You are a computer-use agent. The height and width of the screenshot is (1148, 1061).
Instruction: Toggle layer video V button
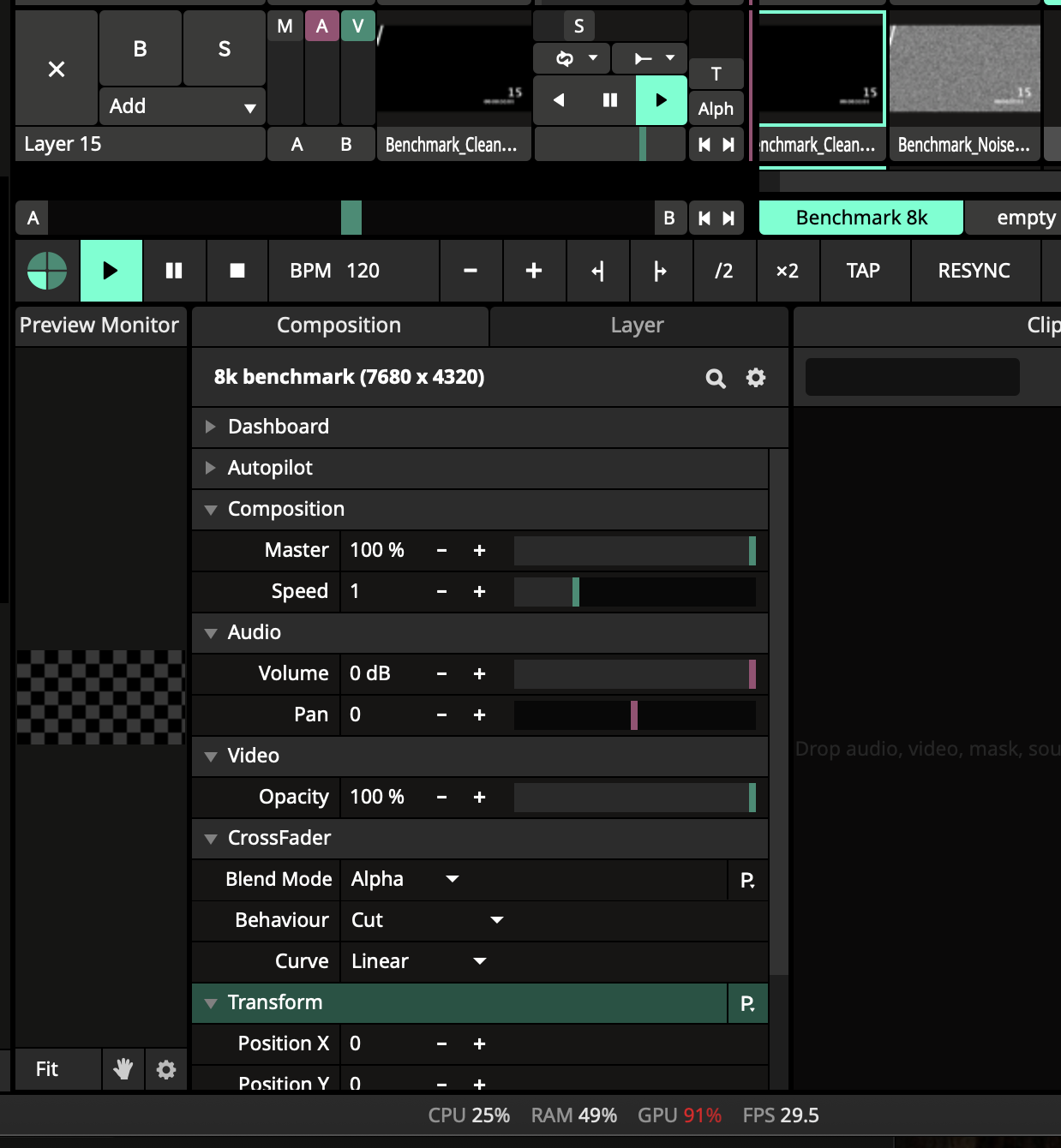pos(358,27)
